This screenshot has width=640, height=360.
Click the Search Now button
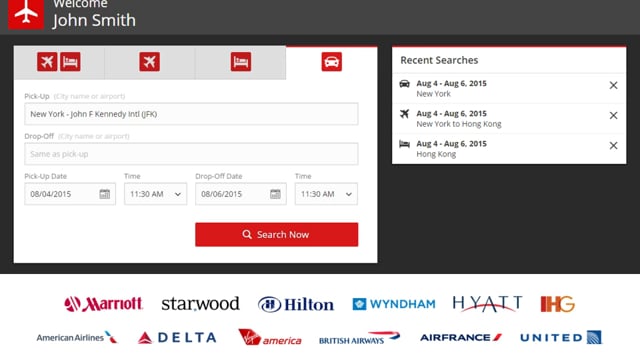pos(277,234)
